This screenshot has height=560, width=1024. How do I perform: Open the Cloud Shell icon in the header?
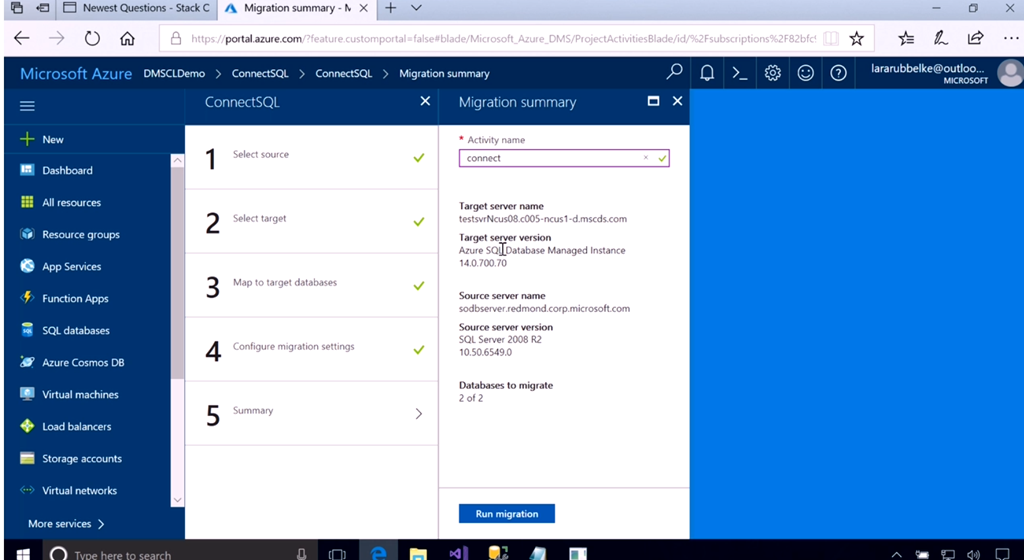(740, 73)
